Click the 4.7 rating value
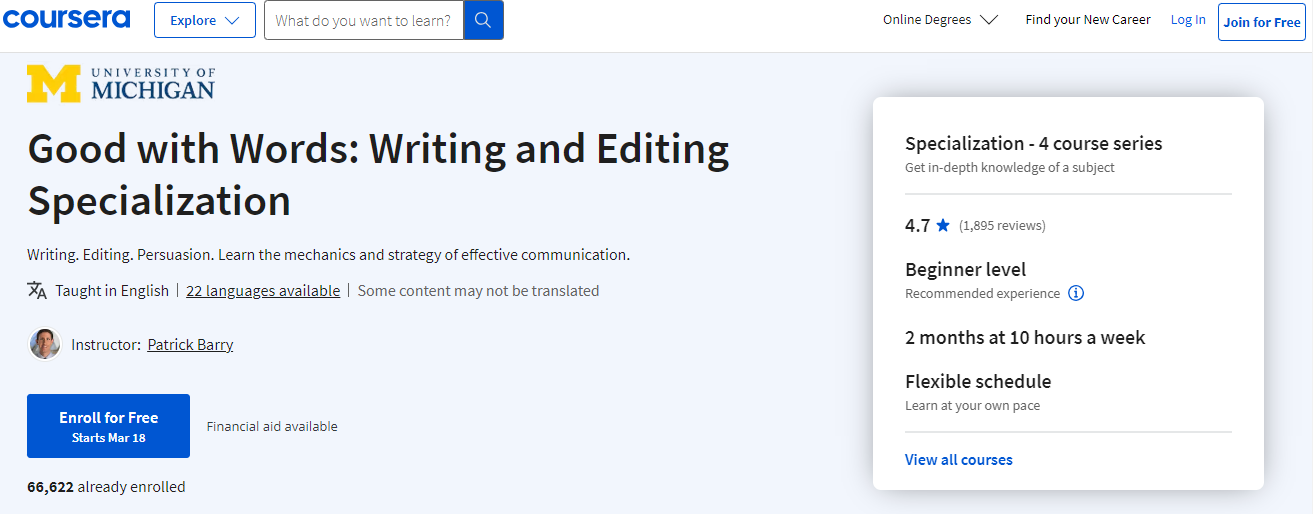Screen dimensions: 1313x514 click(x=917, y=225)
